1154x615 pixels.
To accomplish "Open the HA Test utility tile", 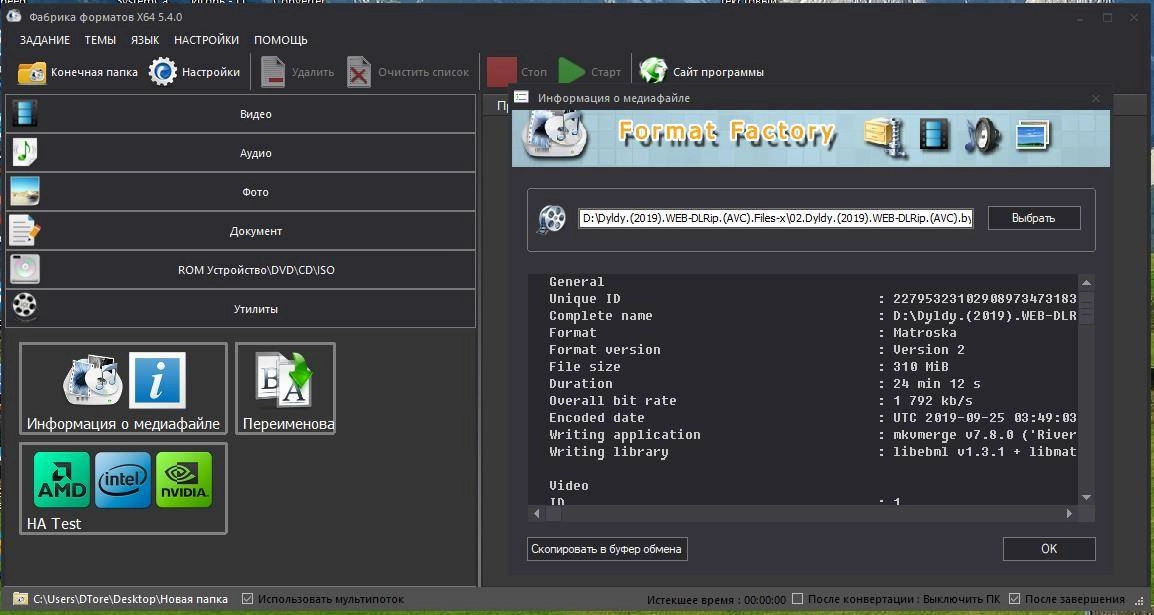I will 124,488.
